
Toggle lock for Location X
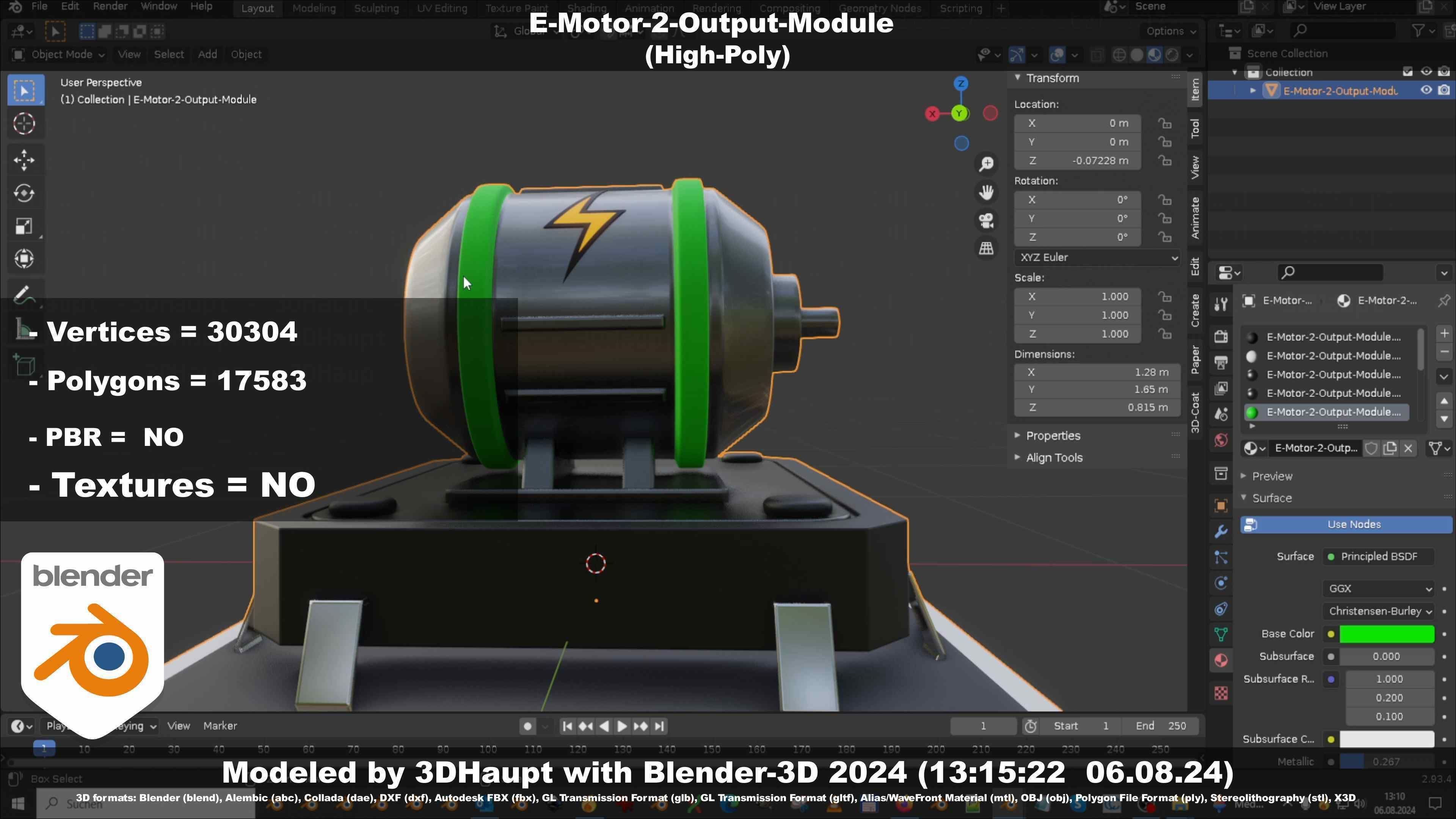pyautogui.click(x=1164, y=123)
